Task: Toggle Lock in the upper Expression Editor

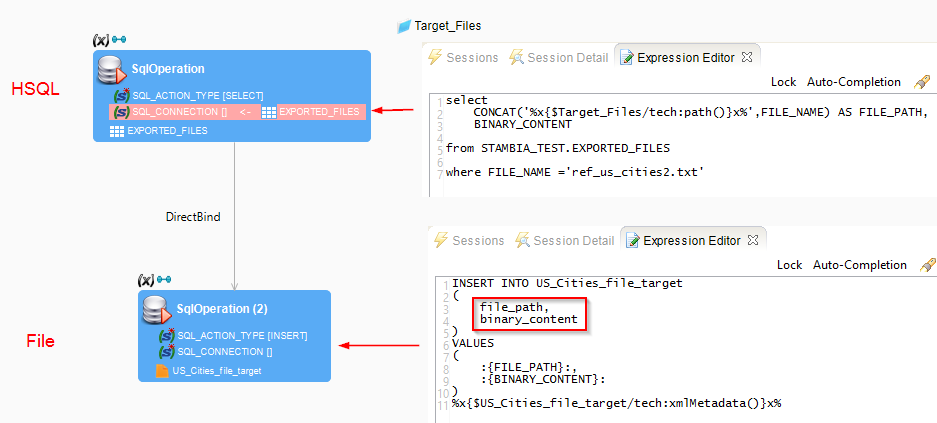Action: [783, 82]
